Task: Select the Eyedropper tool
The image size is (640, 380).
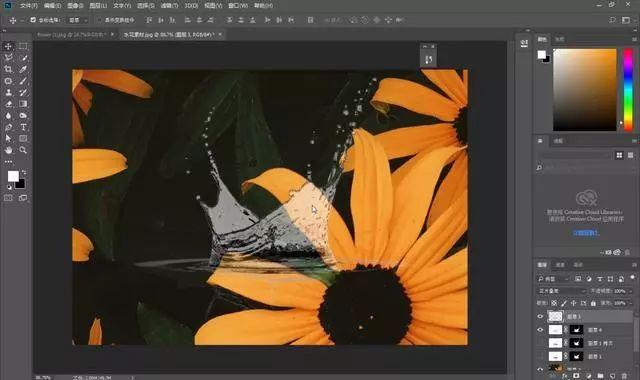Action: click(23, 69)
